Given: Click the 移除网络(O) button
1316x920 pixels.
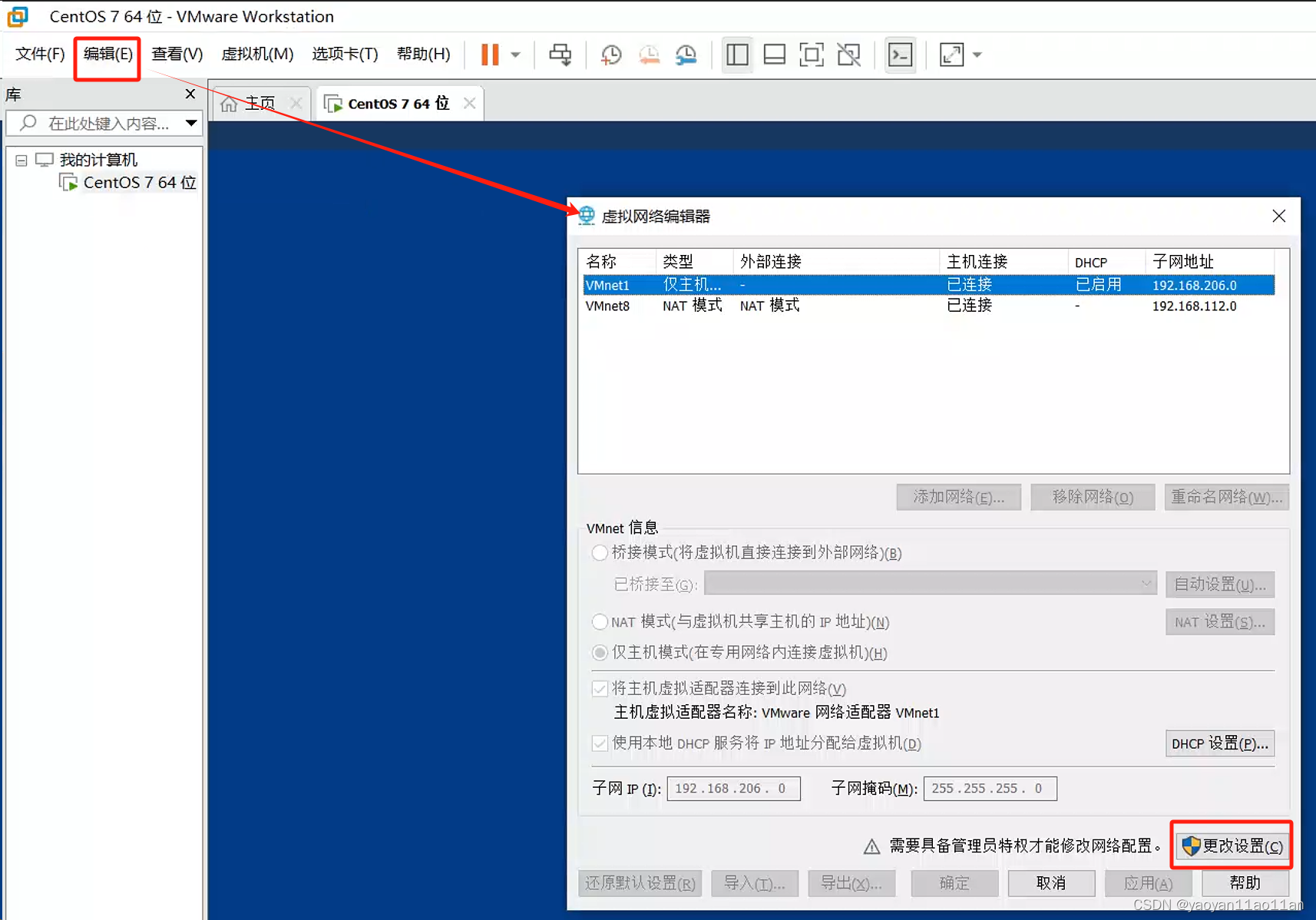Looking at the screenshot, I should click(x=1093, y=498).
